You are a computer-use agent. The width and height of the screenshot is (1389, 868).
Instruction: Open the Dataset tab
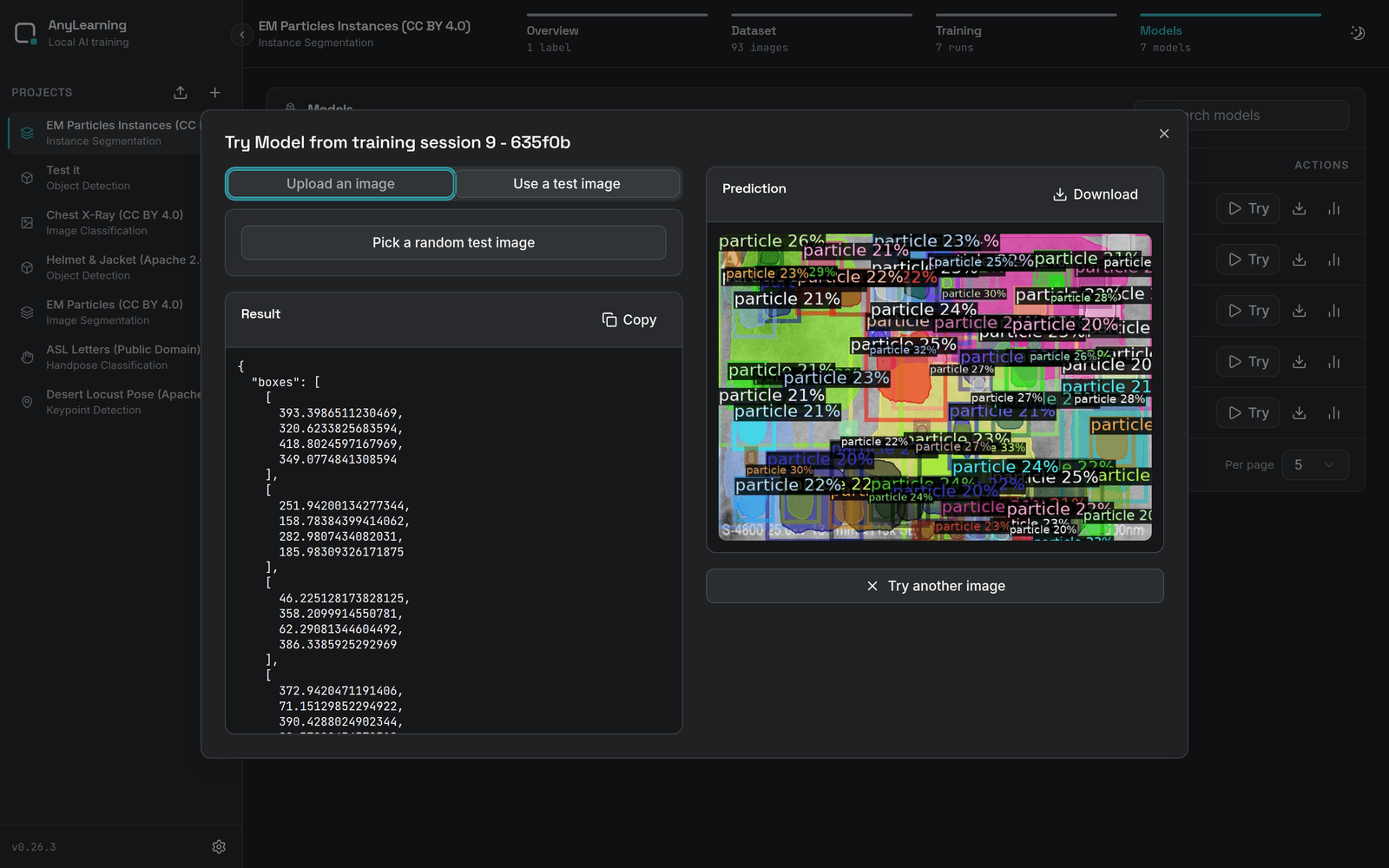coord(821,35)
